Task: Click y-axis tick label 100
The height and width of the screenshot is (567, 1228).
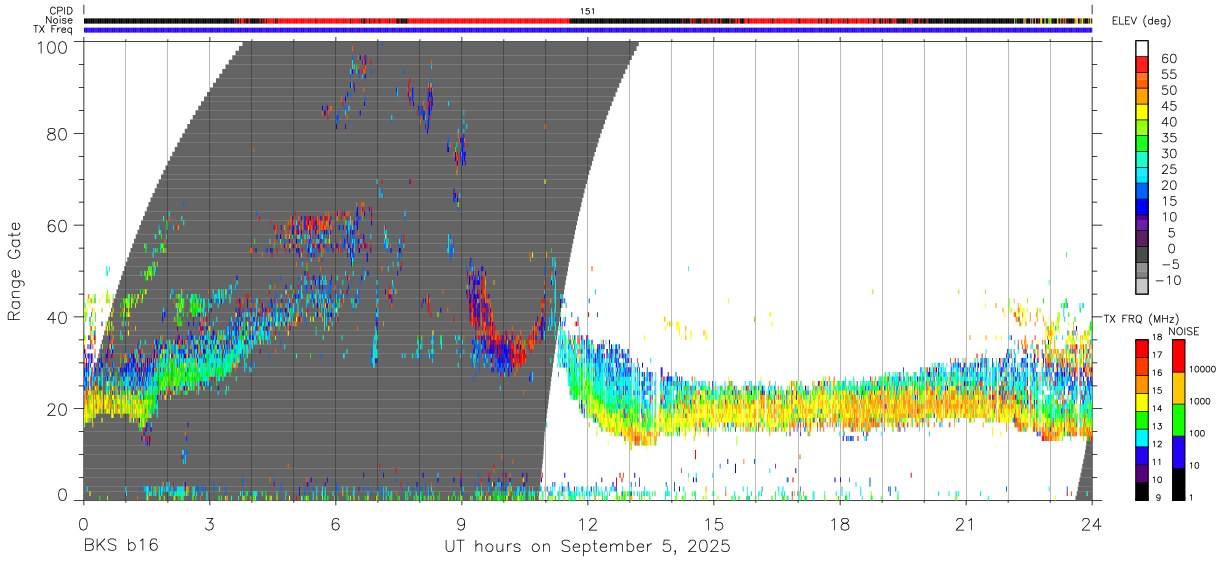Action: point(53,46)
